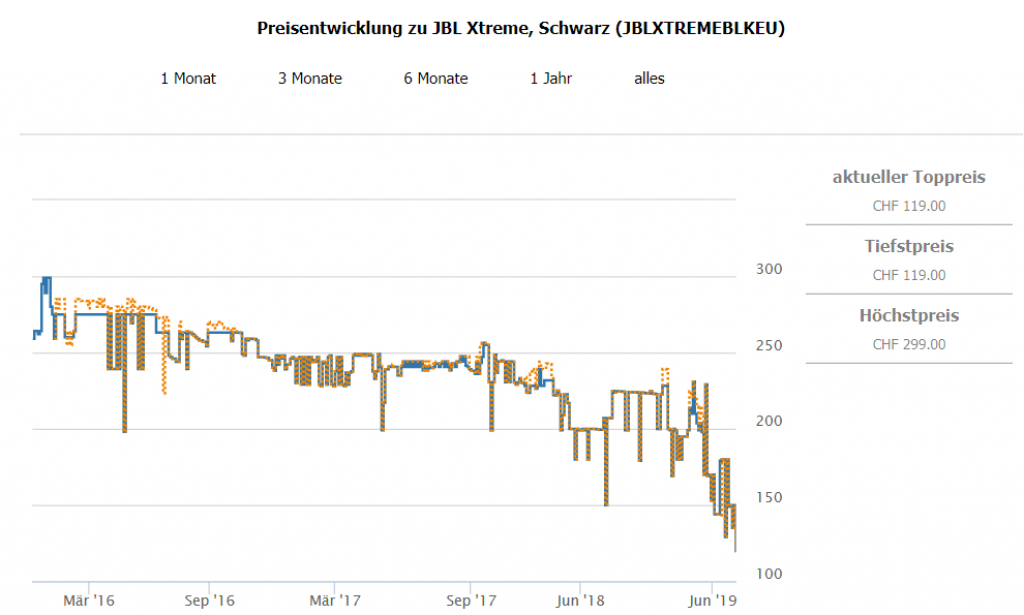Click the CHF 299.00 Höchstpreis value

[x=909, y=344]
